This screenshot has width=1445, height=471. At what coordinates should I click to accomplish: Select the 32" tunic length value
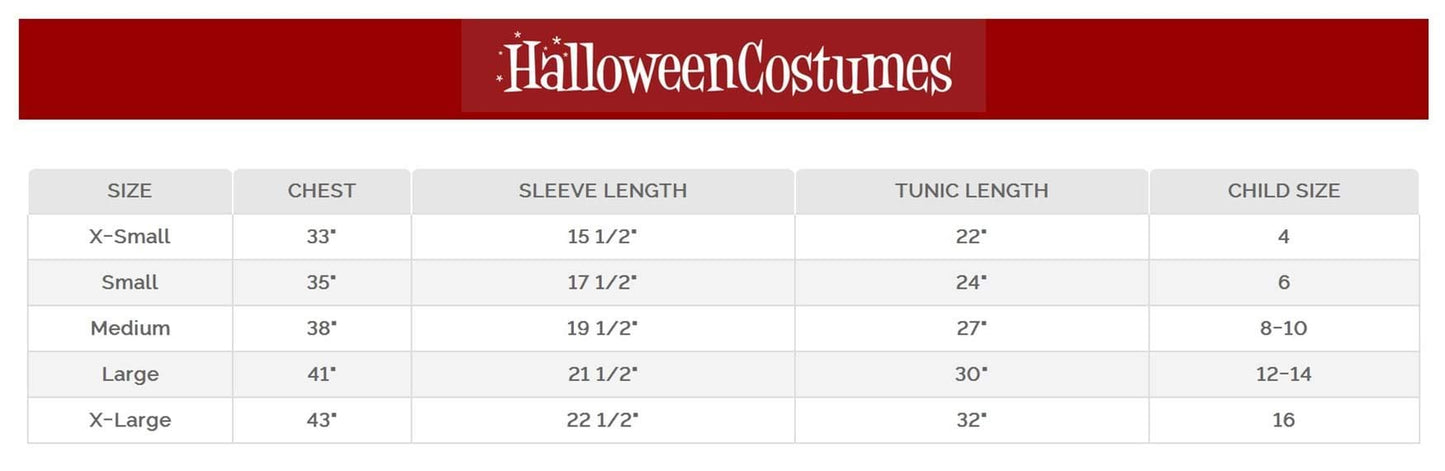(x=971, y=420)
